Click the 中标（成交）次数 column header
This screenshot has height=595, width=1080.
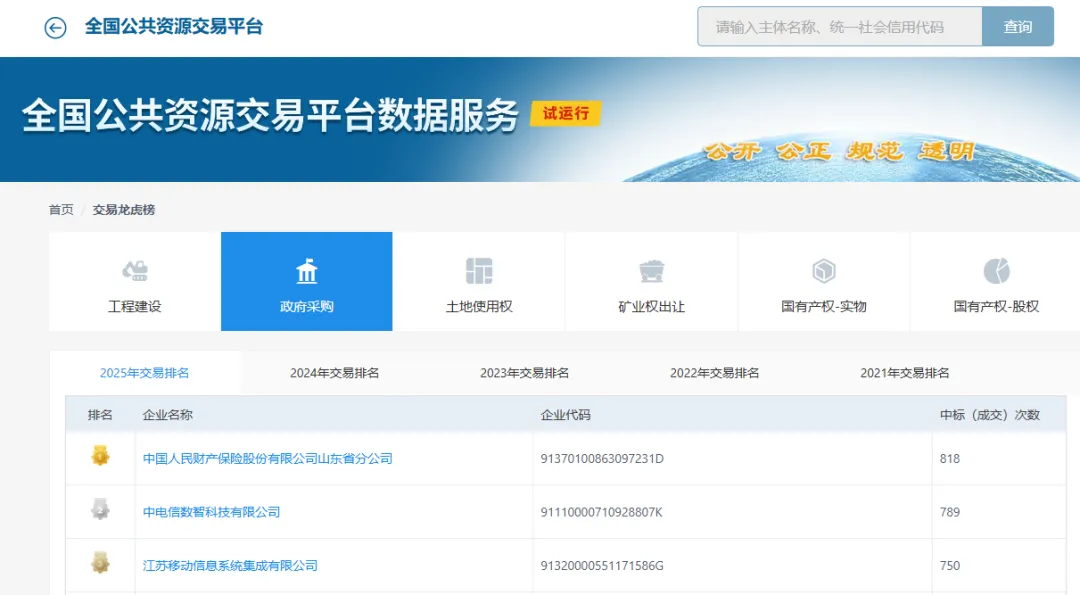coord(990,415)
